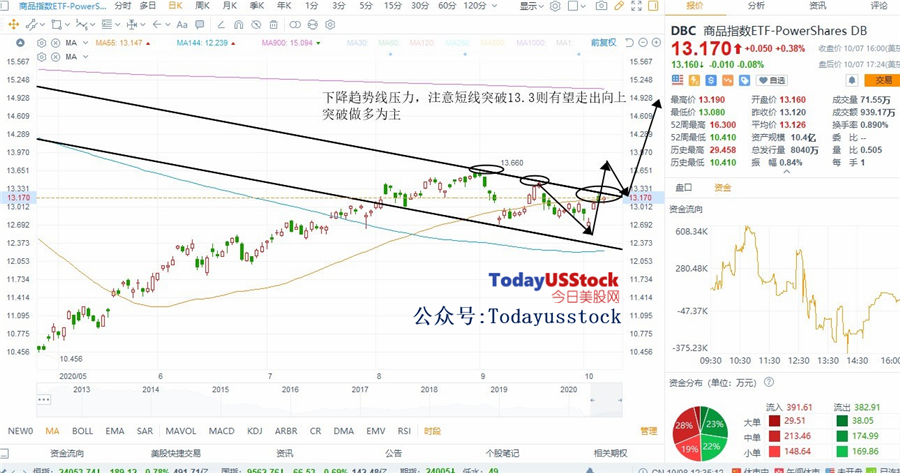Open trend line tool options arrow

(42, 25)
